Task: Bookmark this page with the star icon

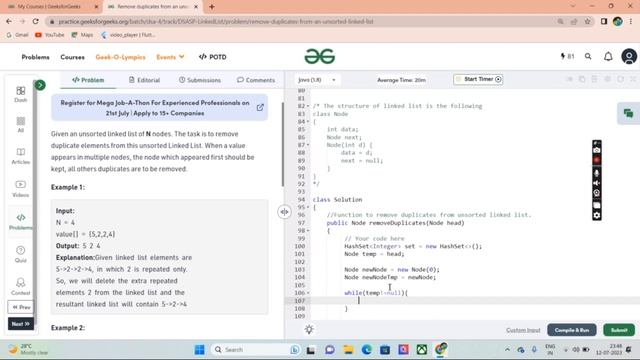Action: 587,21
